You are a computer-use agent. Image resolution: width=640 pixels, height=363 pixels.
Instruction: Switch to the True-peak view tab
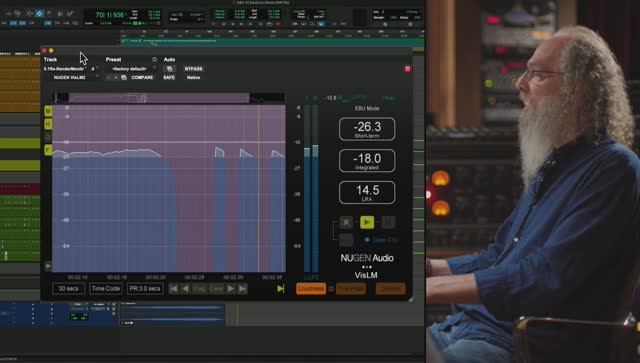[x=351, y=289]
